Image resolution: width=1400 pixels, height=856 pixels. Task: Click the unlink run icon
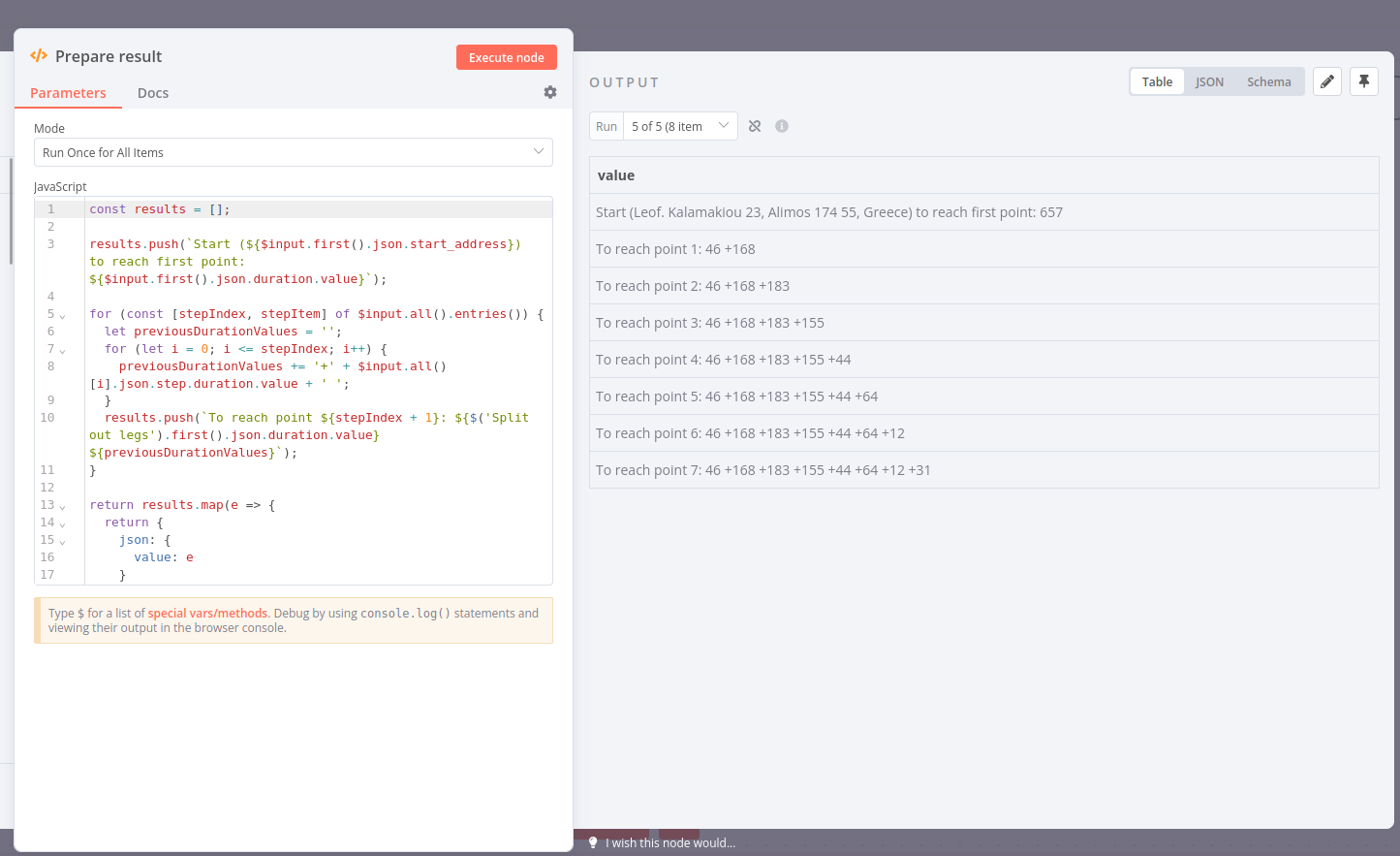tap(755, 126)
